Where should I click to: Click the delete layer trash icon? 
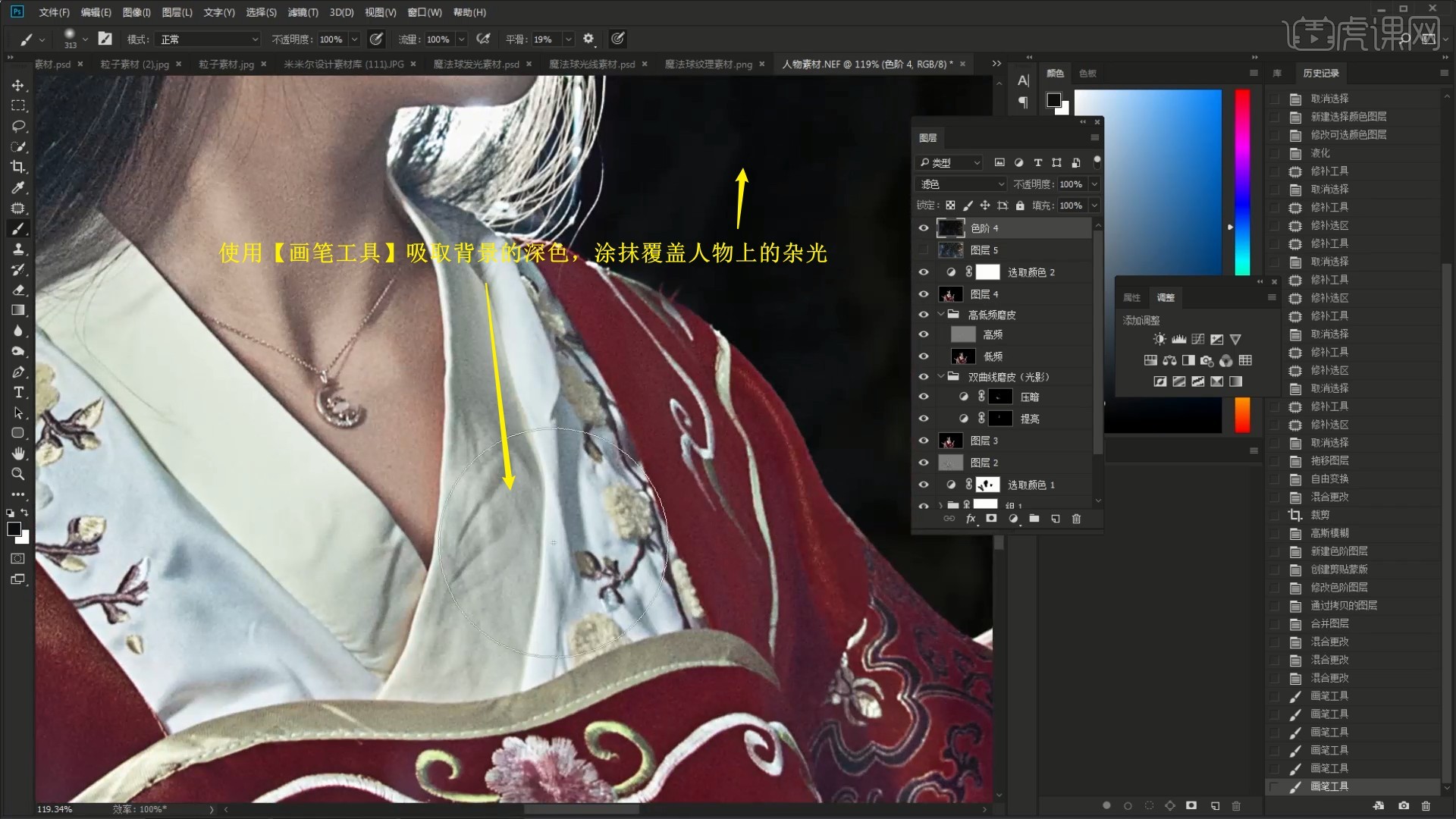(1076, 519)
